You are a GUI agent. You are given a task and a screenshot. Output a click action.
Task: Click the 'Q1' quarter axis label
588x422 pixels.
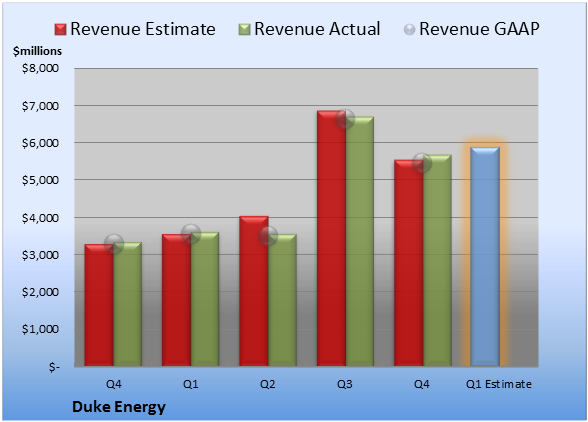[190, 384]
